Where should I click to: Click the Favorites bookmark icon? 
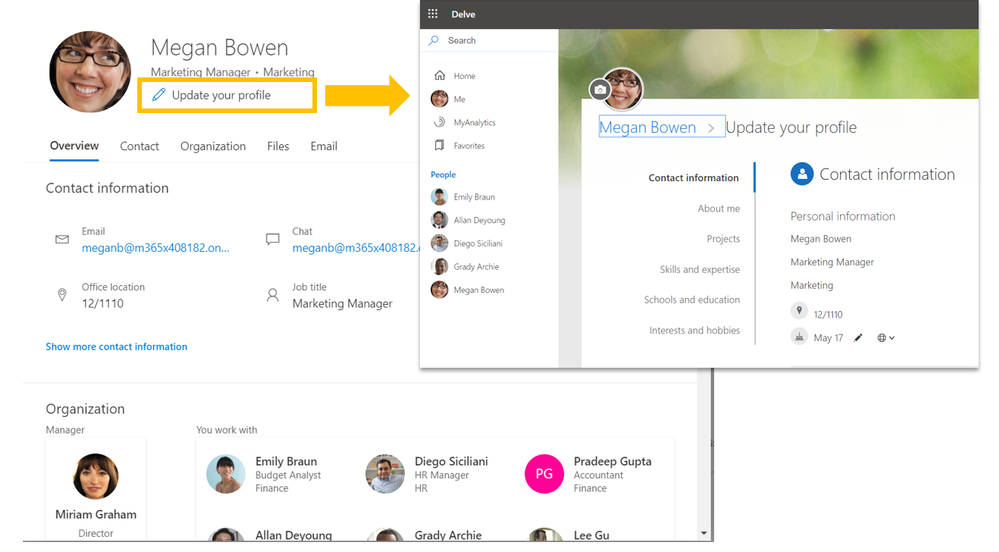pos(440,145)
